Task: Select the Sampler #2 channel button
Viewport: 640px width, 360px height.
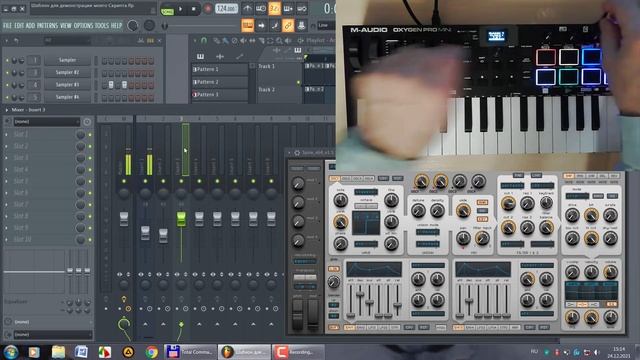Action: pyautogui.click(x=67, y=72)
